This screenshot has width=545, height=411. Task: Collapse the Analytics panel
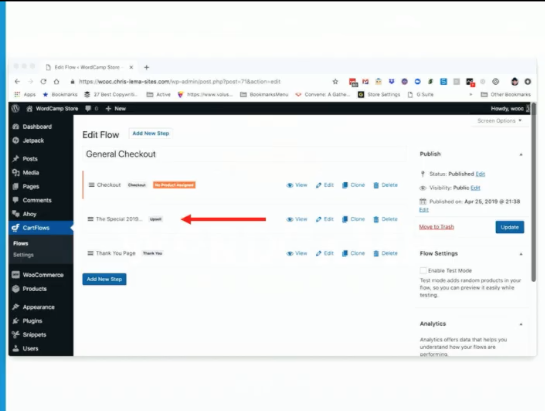[x=521, y=324]
